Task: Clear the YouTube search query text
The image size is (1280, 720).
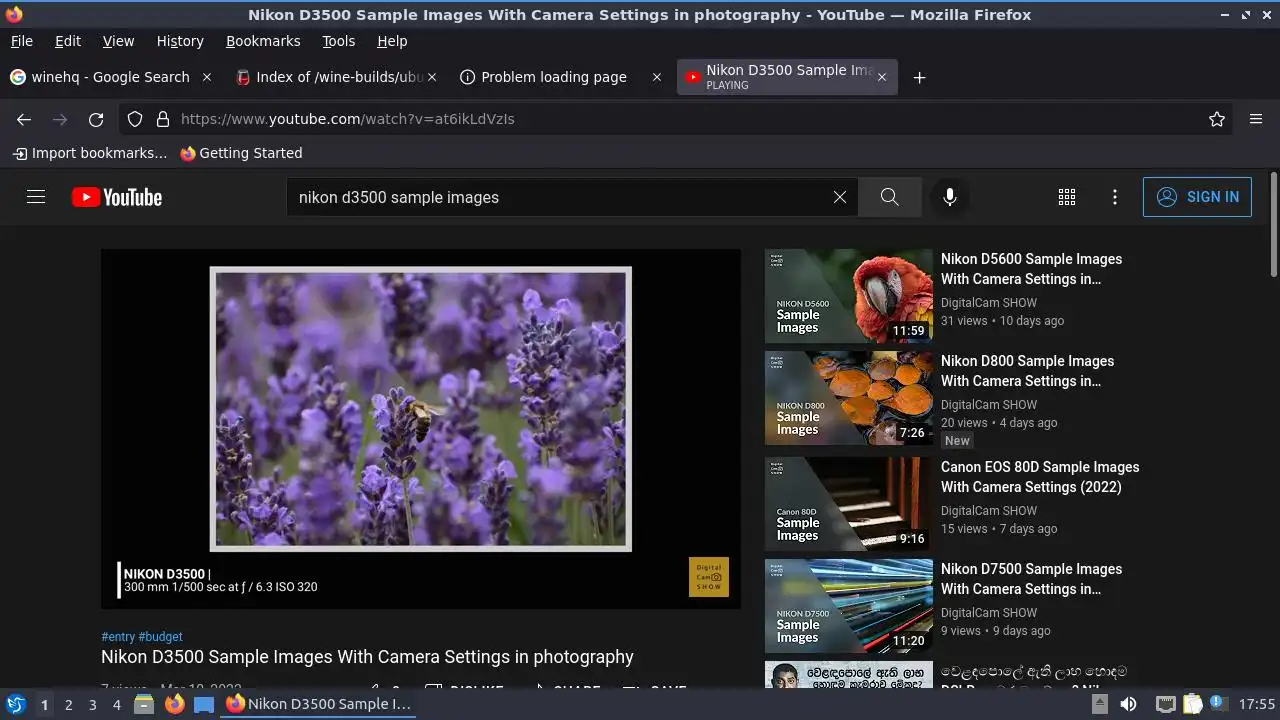Action: coord(840,197)
